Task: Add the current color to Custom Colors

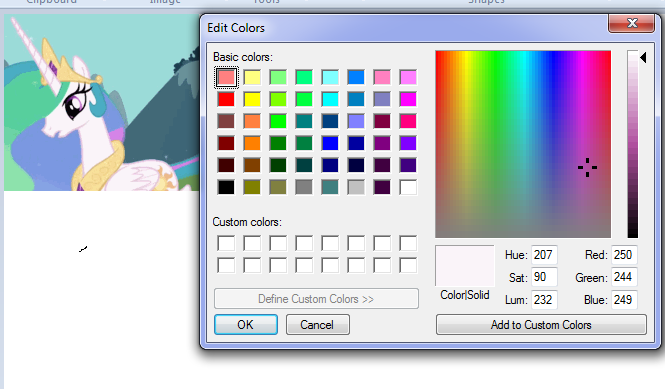Action: point(541,325)
